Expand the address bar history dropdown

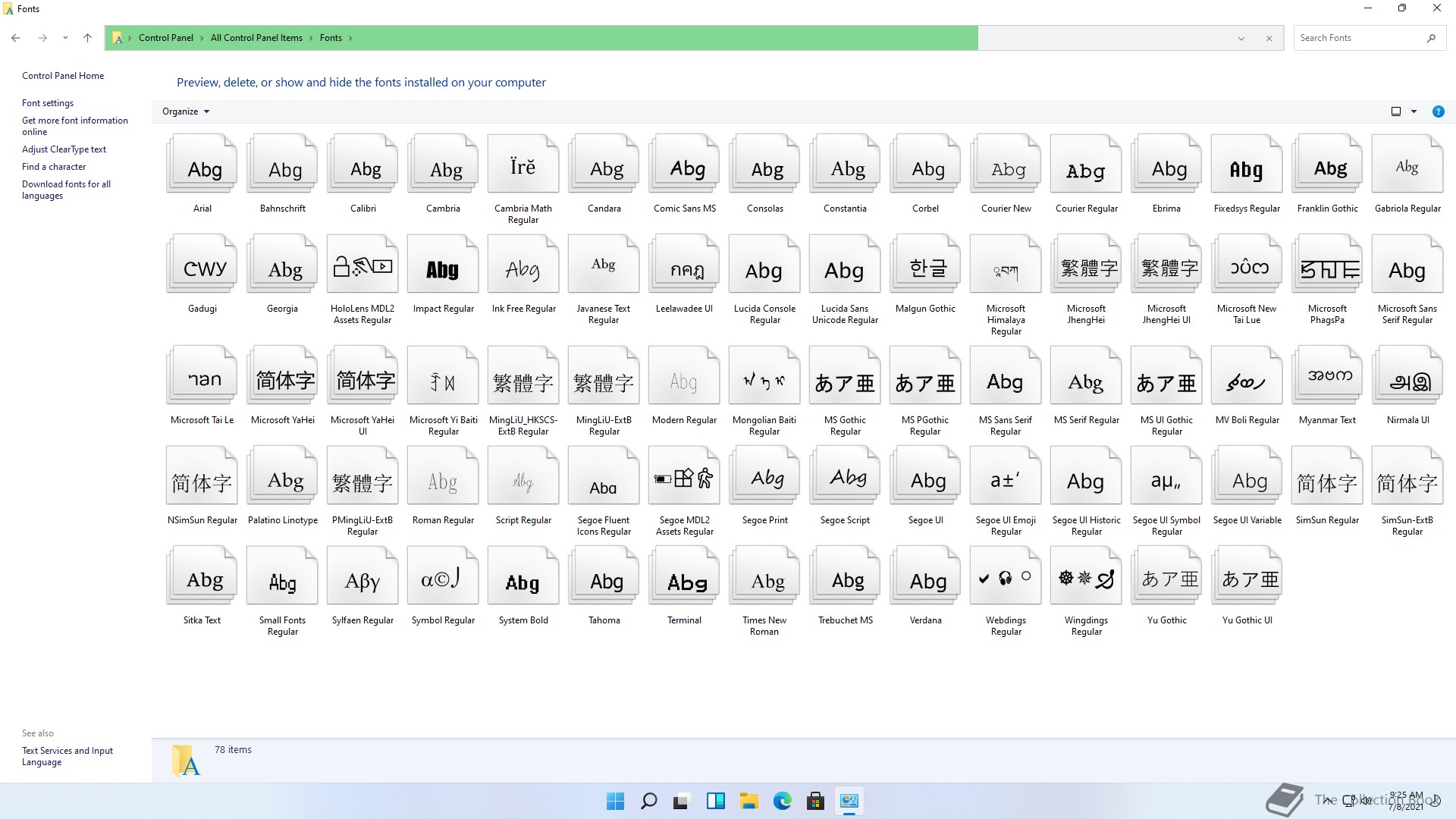point(1241,38)
